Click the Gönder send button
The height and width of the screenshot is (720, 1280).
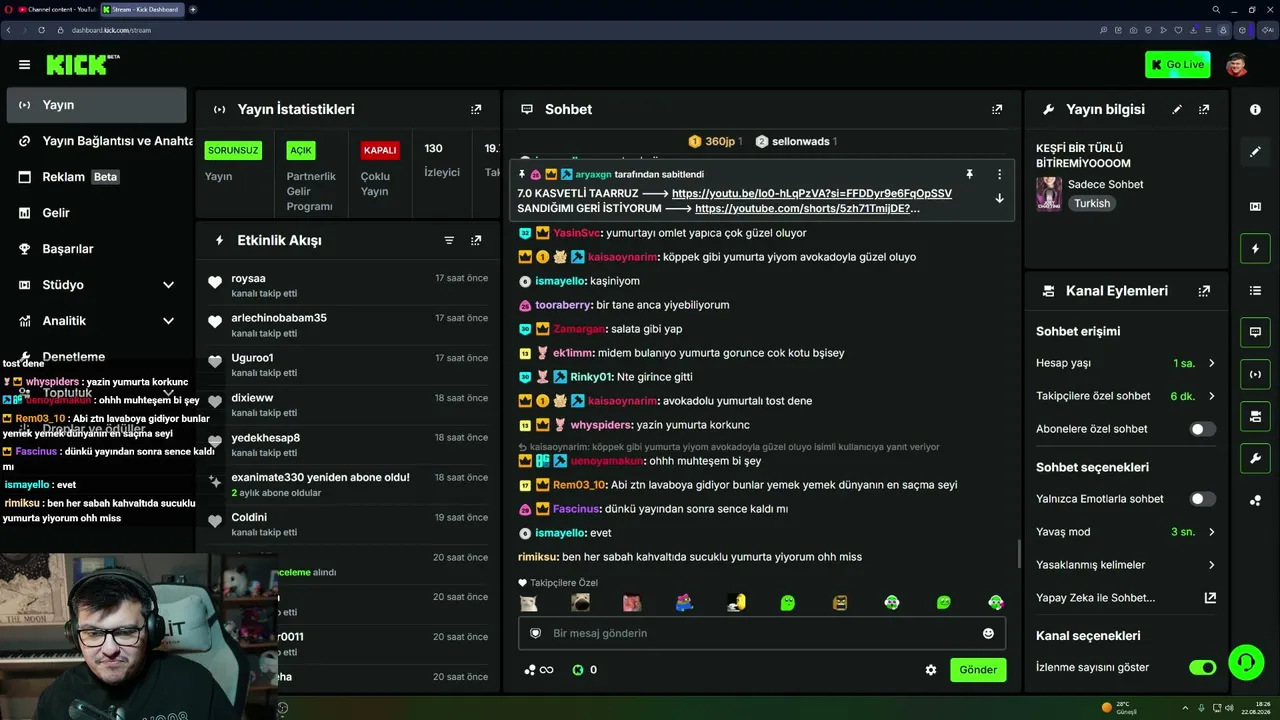[978, 670]
